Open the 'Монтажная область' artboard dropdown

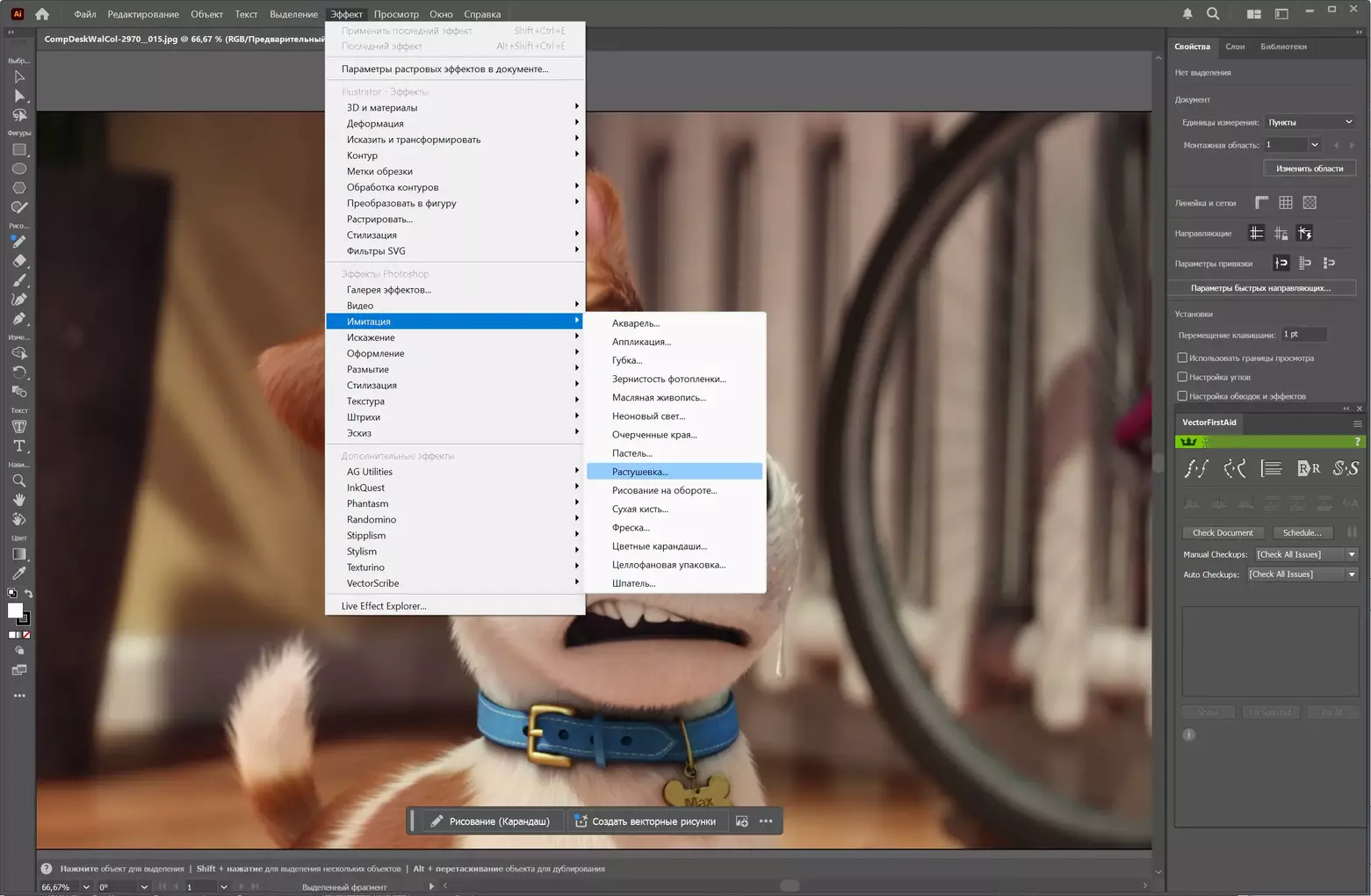[1315, 145]
